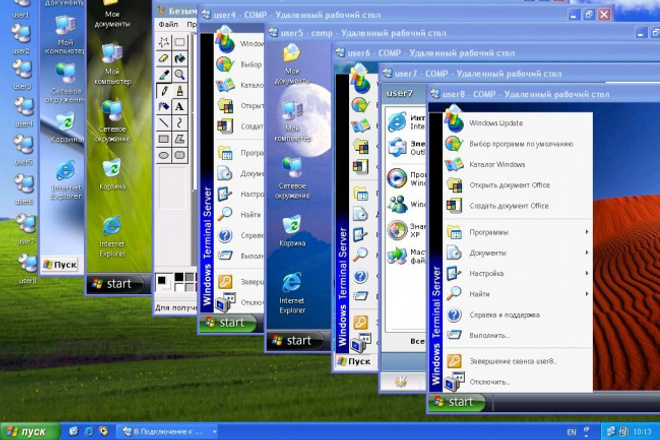The width and height of the screenshot is (660, 440).
Task: Open Мои документы on the user5 desktop
Action: point(292,64)
